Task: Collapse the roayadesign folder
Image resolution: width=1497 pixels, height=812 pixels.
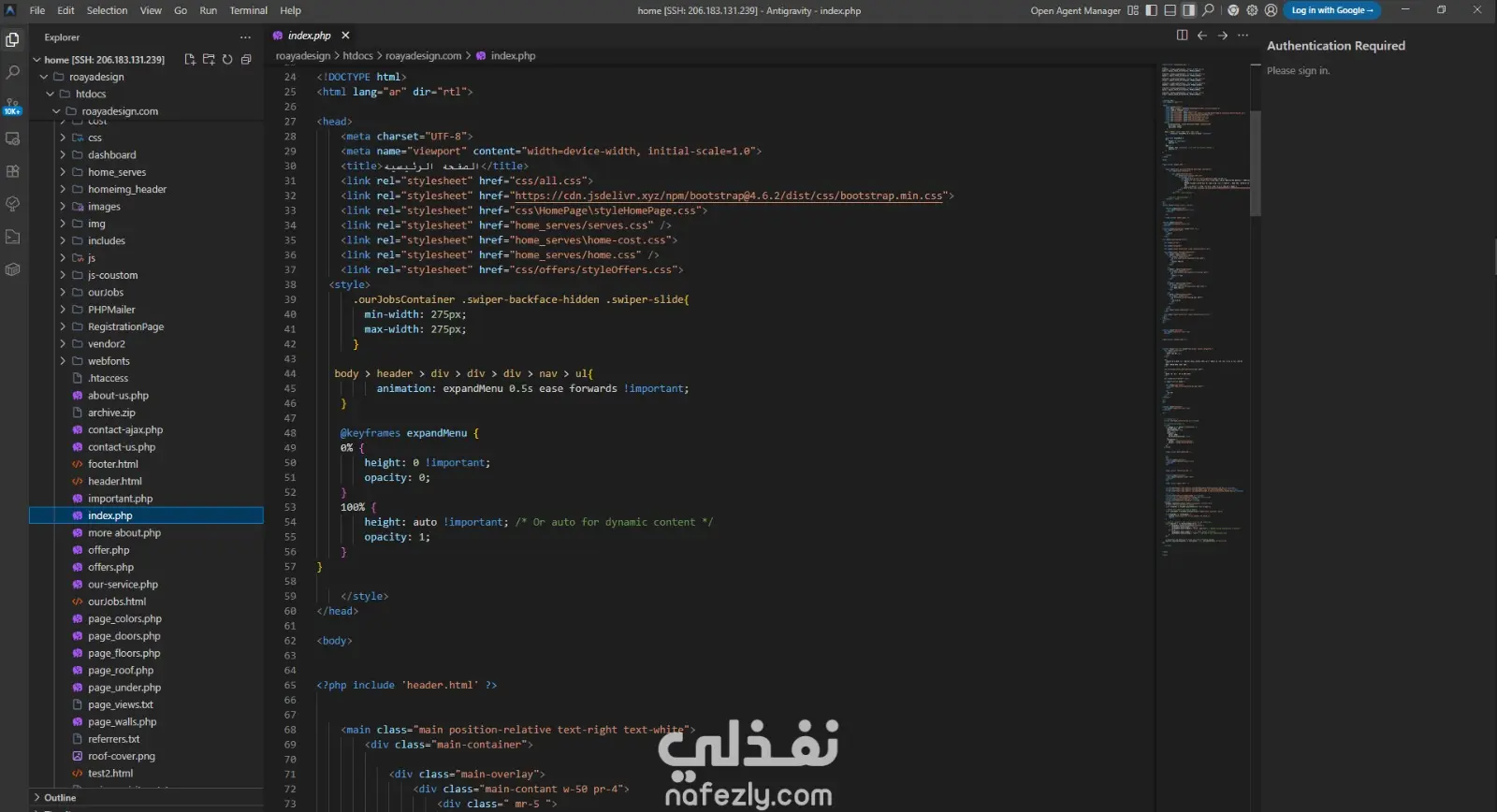Action: [x=44, y=77]
